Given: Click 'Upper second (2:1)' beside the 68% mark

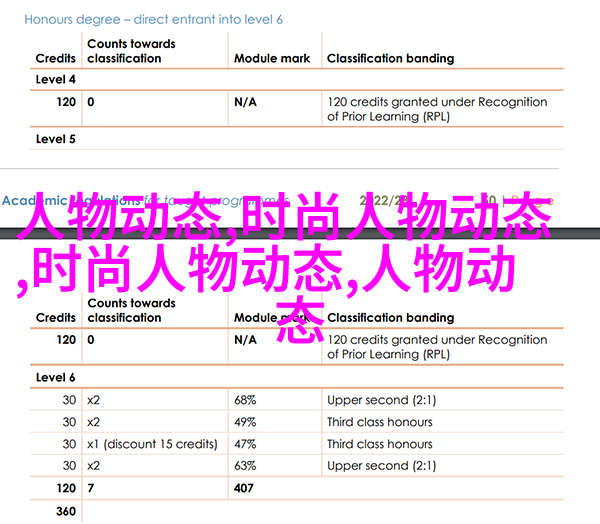Looking at the screenshot, I should pos(380,398).
